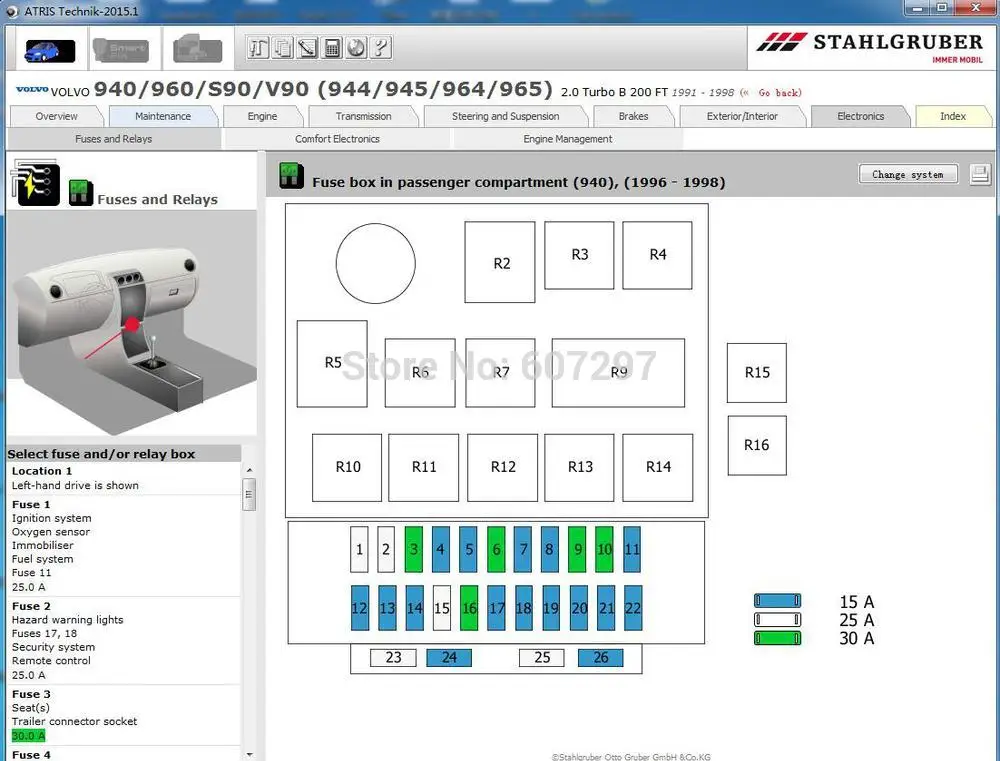Open the Overview tab
The image size is (1000, 761).
coord(56,116)
